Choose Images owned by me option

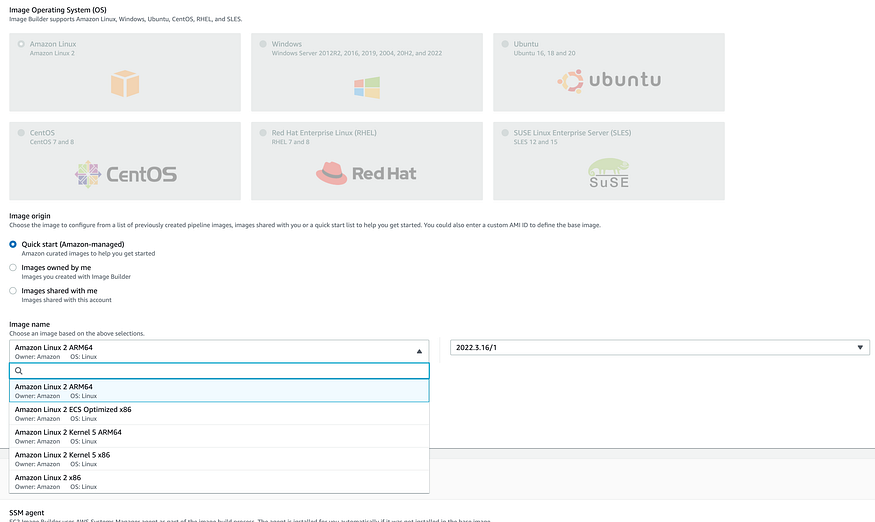click(13, 267)
